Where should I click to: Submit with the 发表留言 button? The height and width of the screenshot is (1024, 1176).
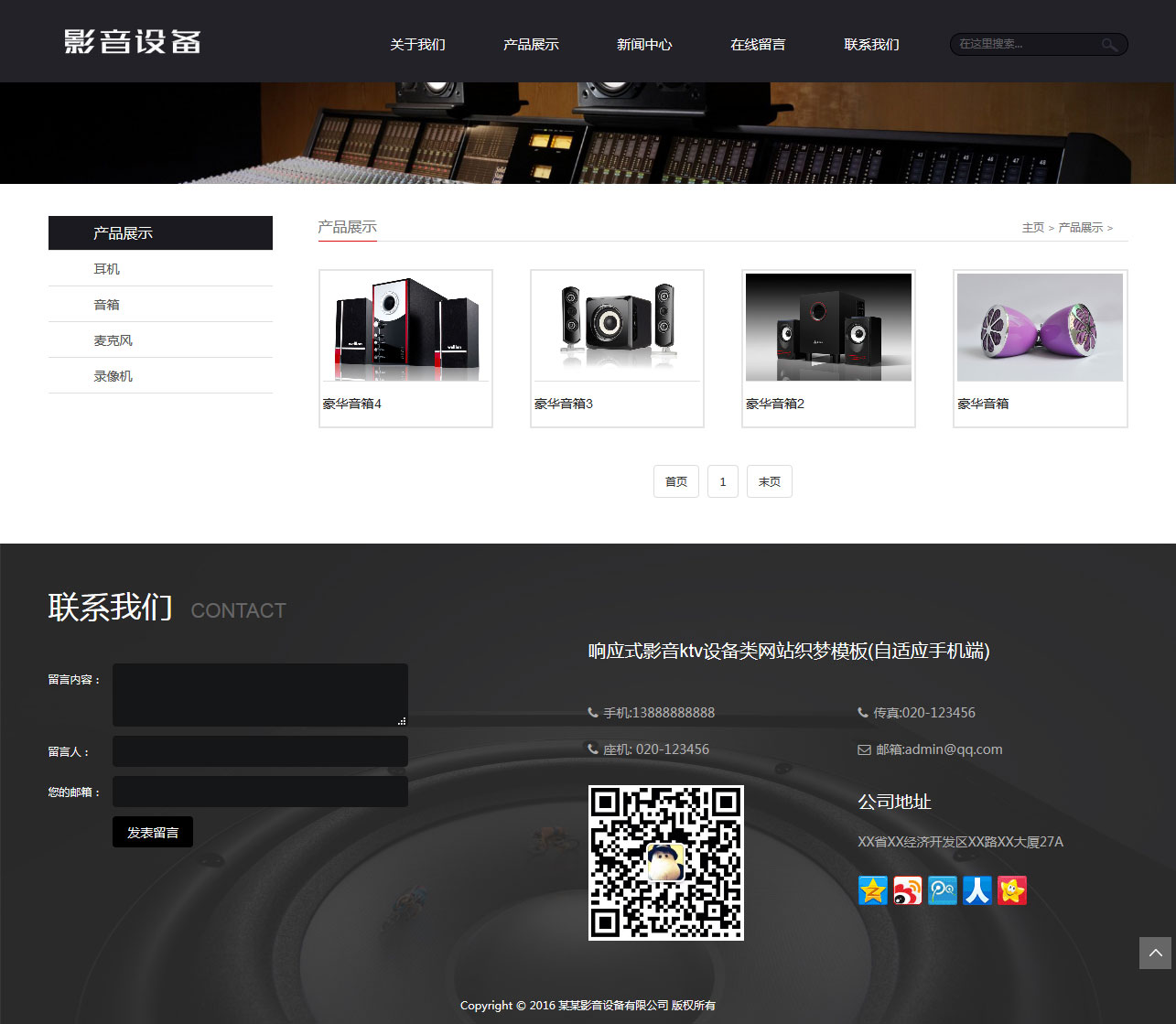coord(153,832)
